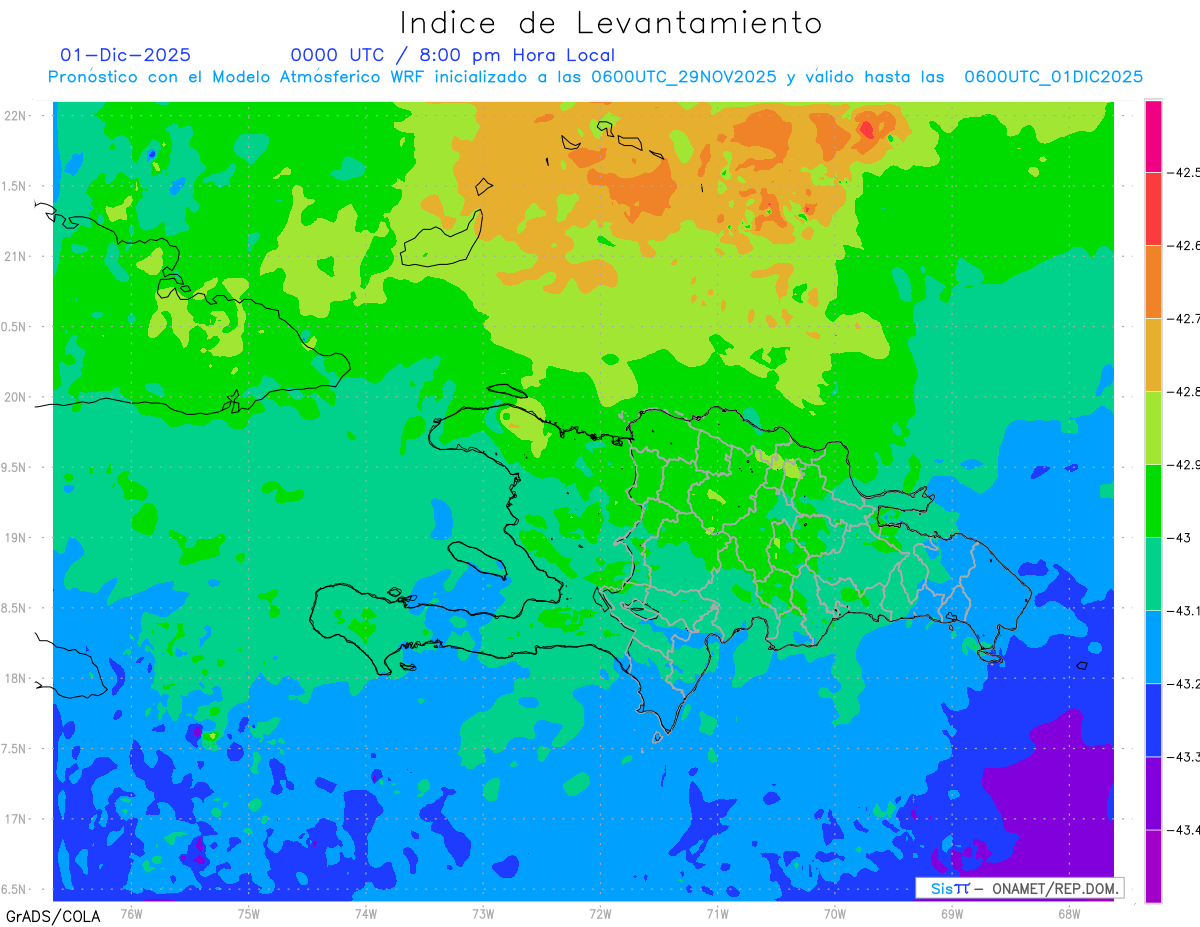Click the '22N' latitude axis label
The image size is (1200, 927).
click(x=17, y=116)
